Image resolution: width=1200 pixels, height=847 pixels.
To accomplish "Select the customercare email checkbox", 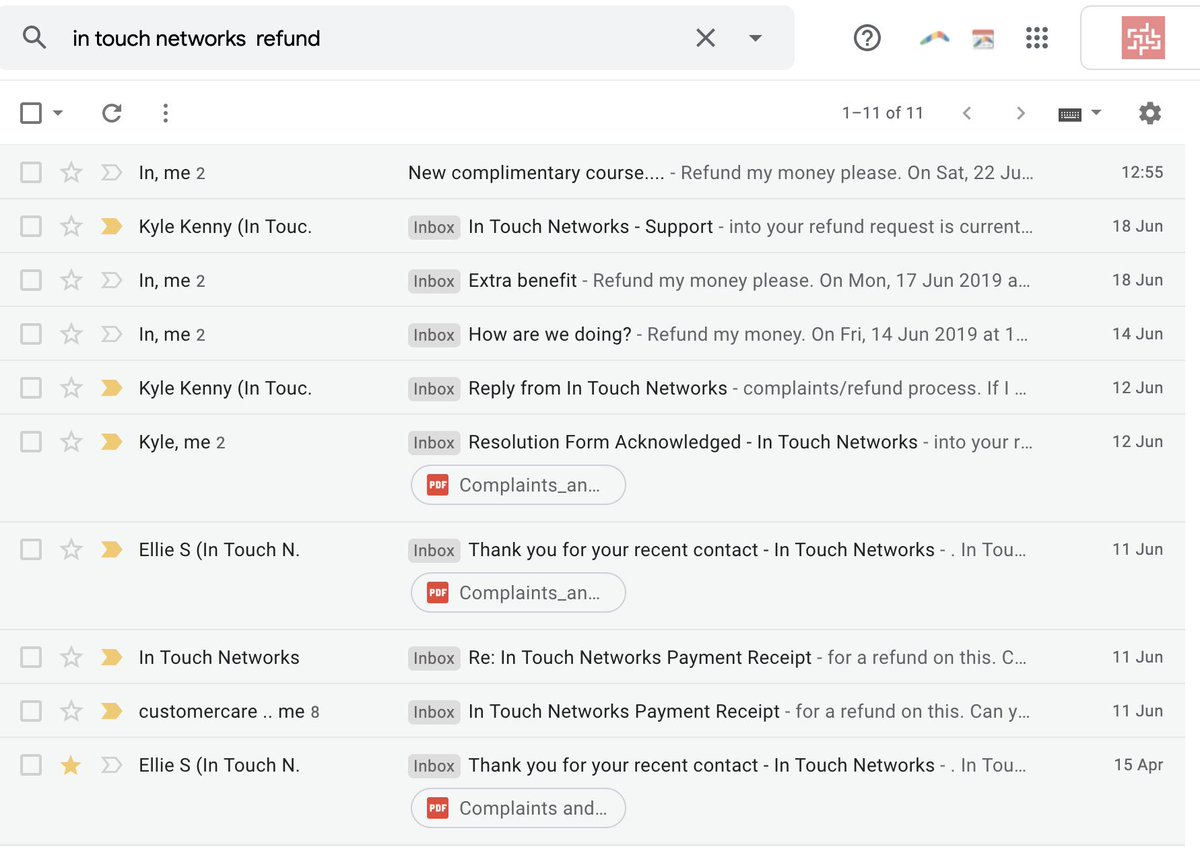I will point(31,712).
